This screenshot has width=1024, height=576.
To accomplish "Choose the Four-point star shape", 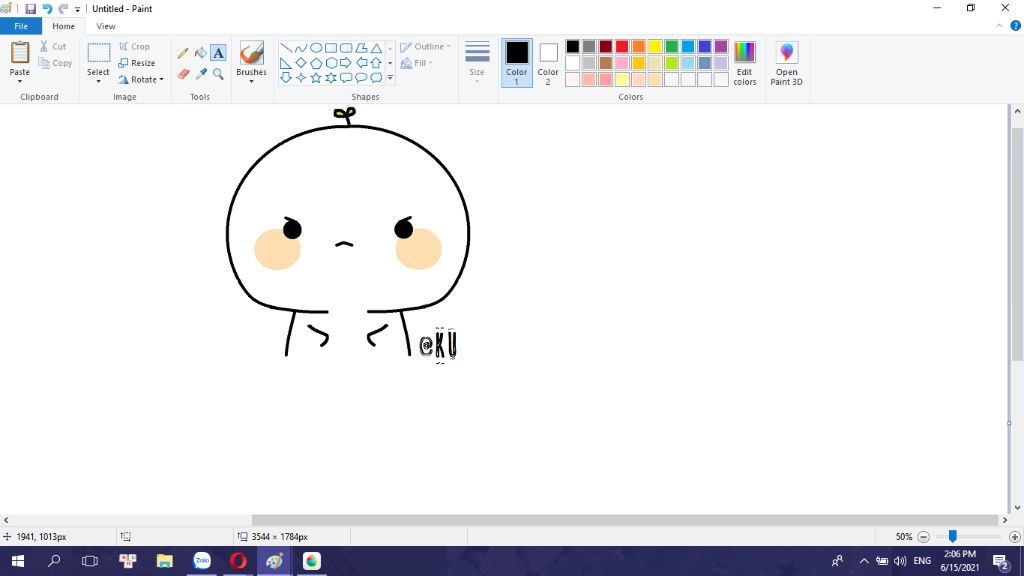I will [x=300, y=78].
